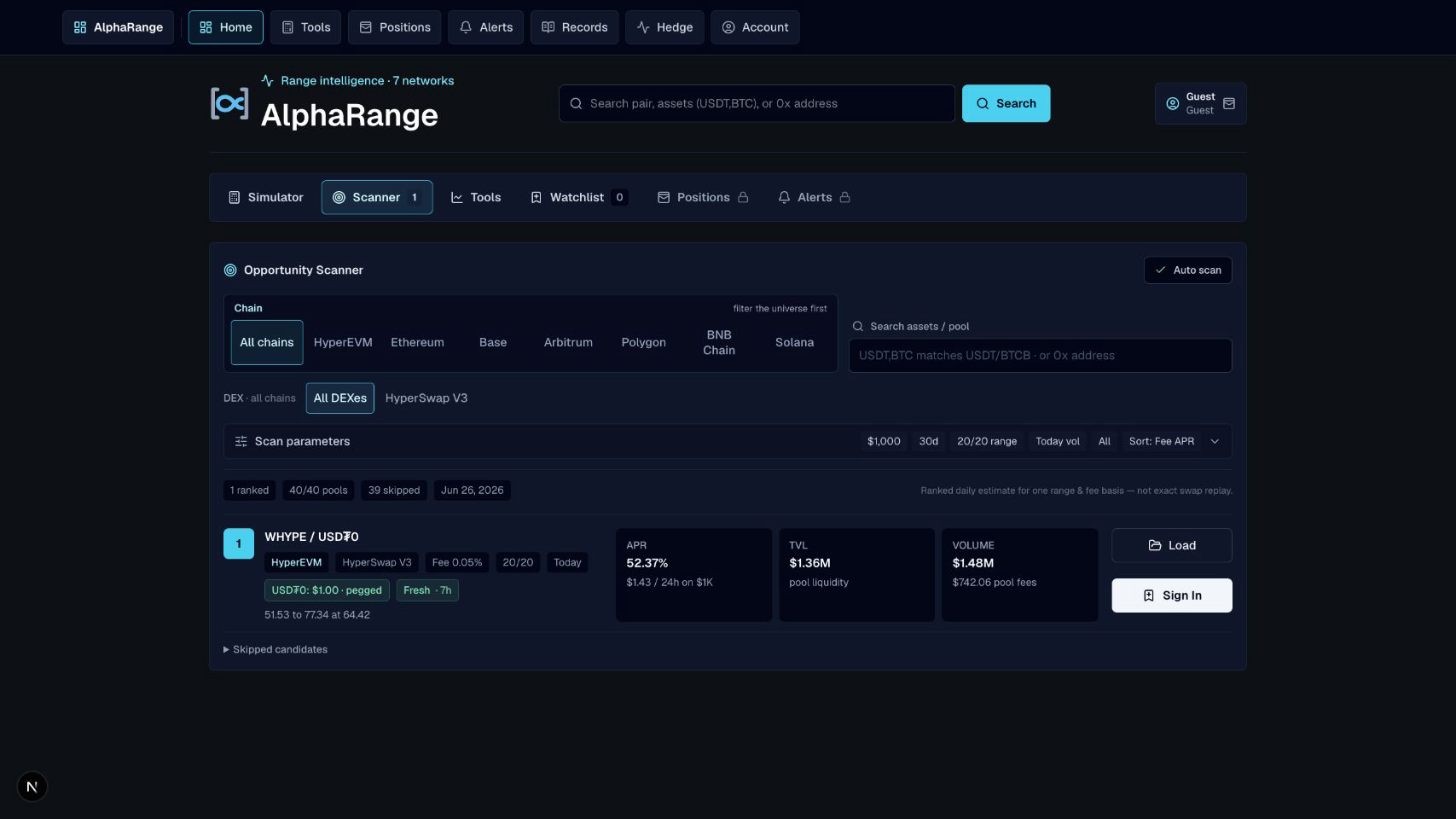Click the pulse icon beside Range intelligence
The width and height of the screenshot is (1456, 819).
pos(267,80)
